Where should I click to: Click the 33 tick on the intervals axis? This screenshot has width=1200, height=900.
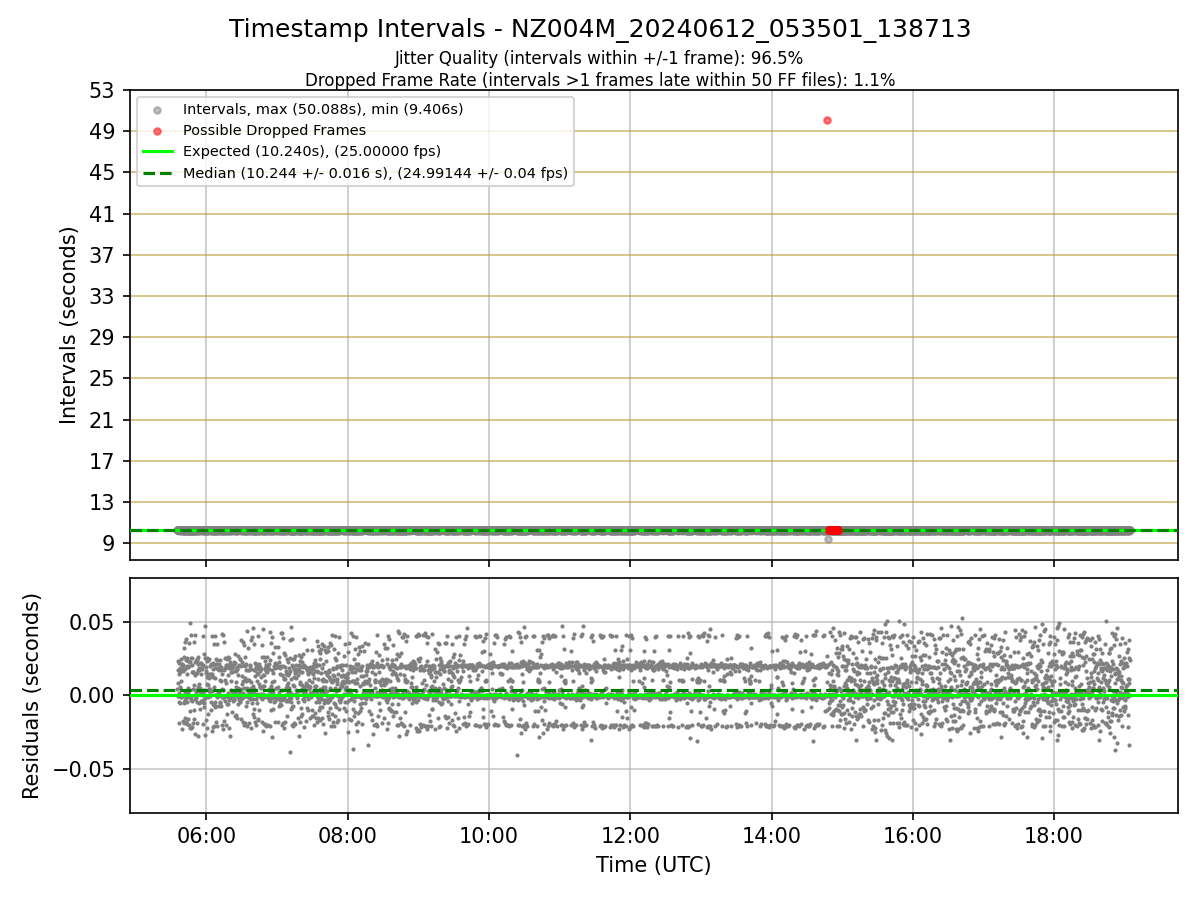(103, 296)
